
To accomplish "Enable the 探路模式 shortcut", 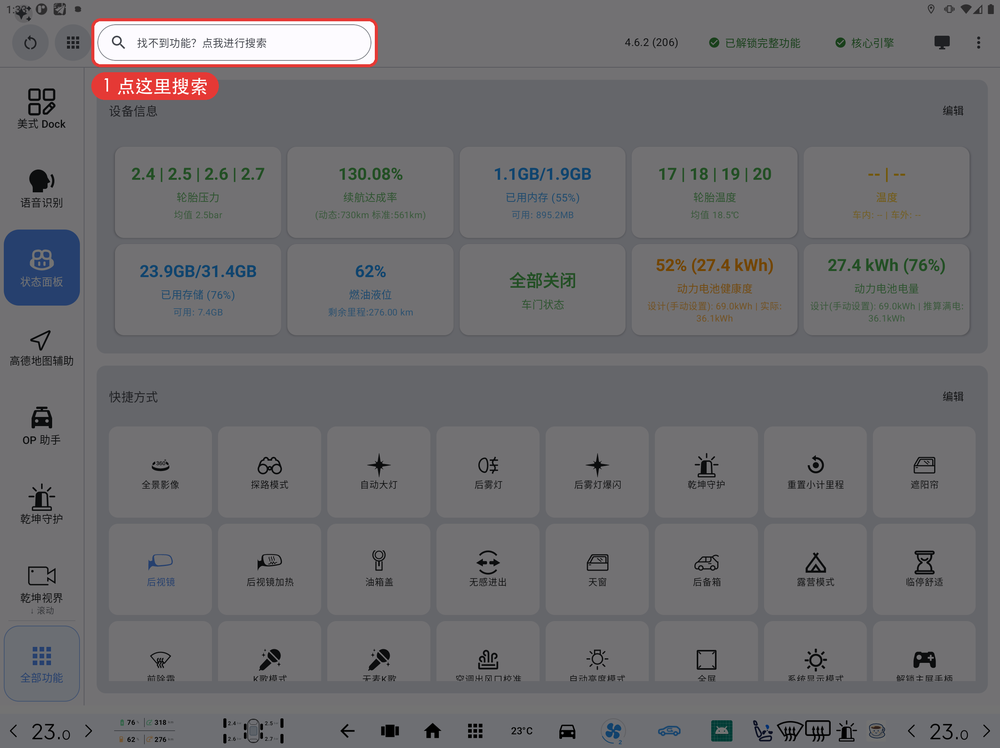I will 269,472.
